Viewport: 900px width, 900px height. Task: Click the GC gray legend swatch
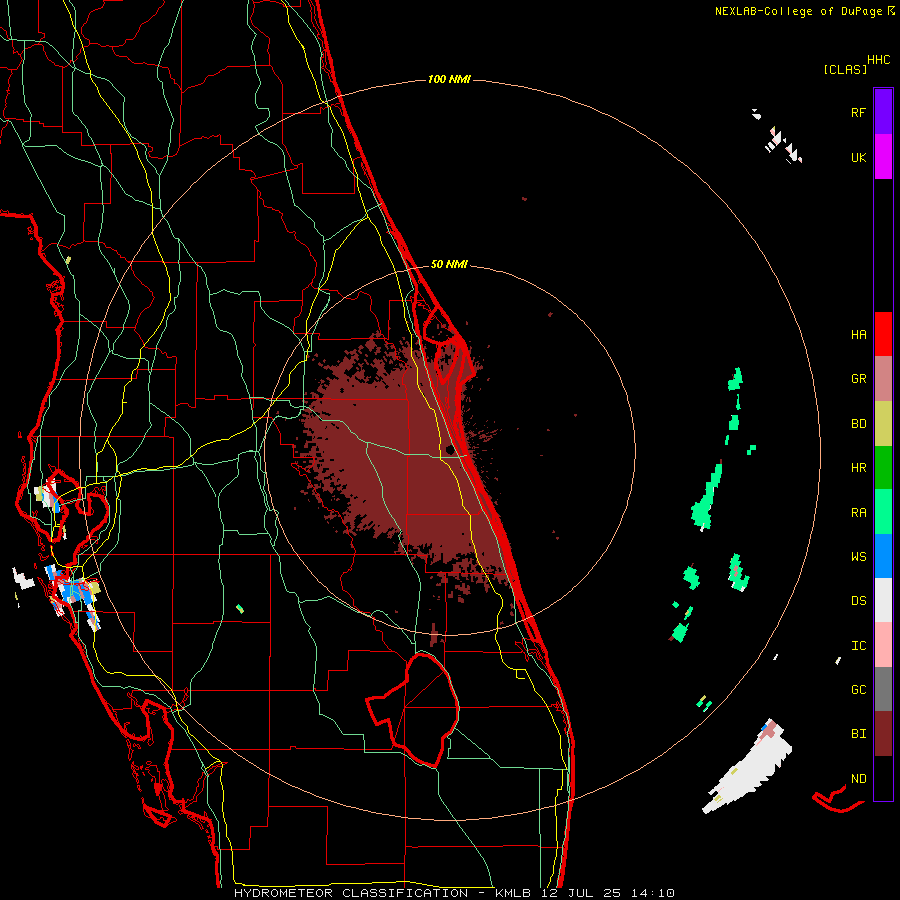pos(883,689)
